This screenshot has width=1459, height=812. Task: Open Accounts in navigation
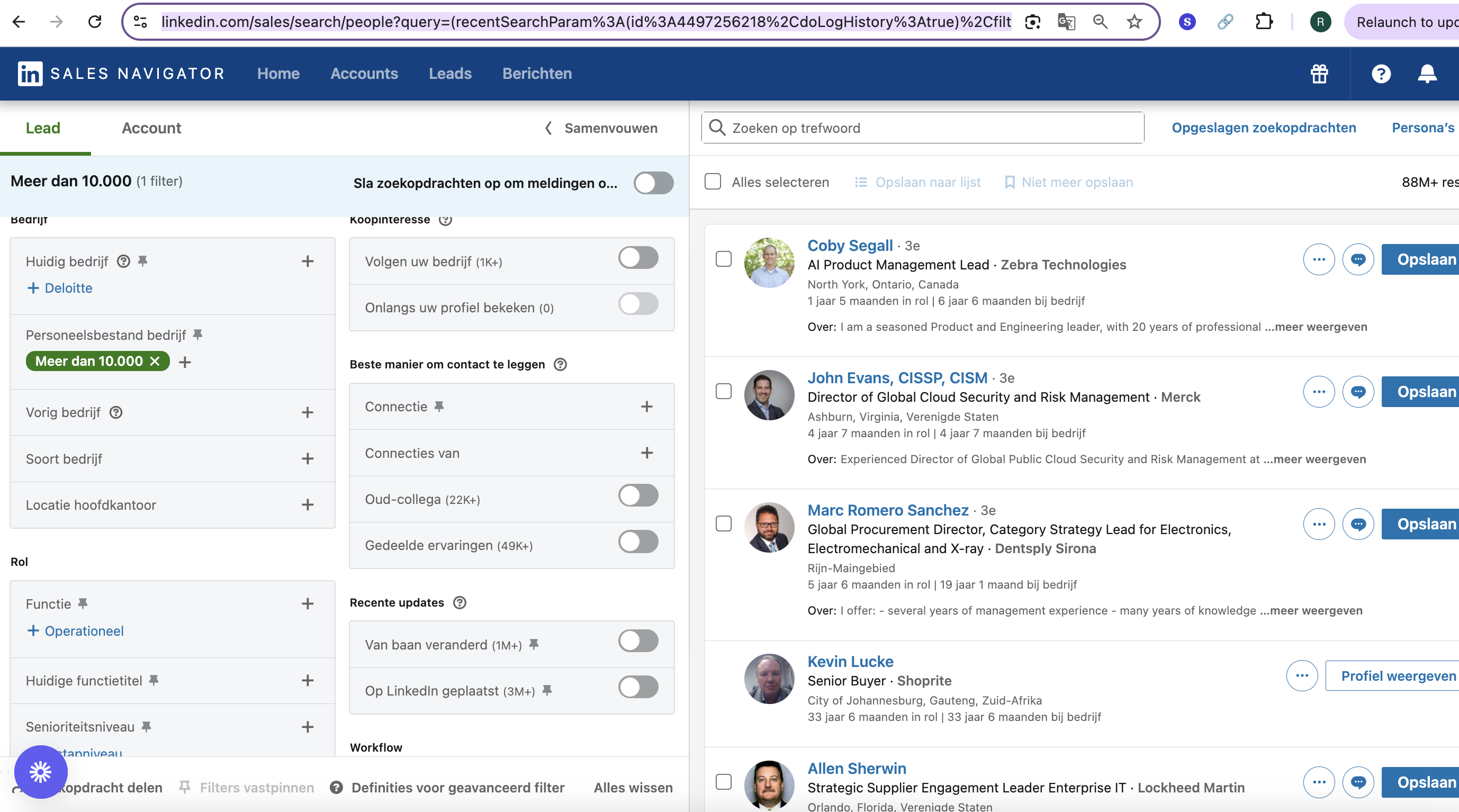tap(364, 74)
